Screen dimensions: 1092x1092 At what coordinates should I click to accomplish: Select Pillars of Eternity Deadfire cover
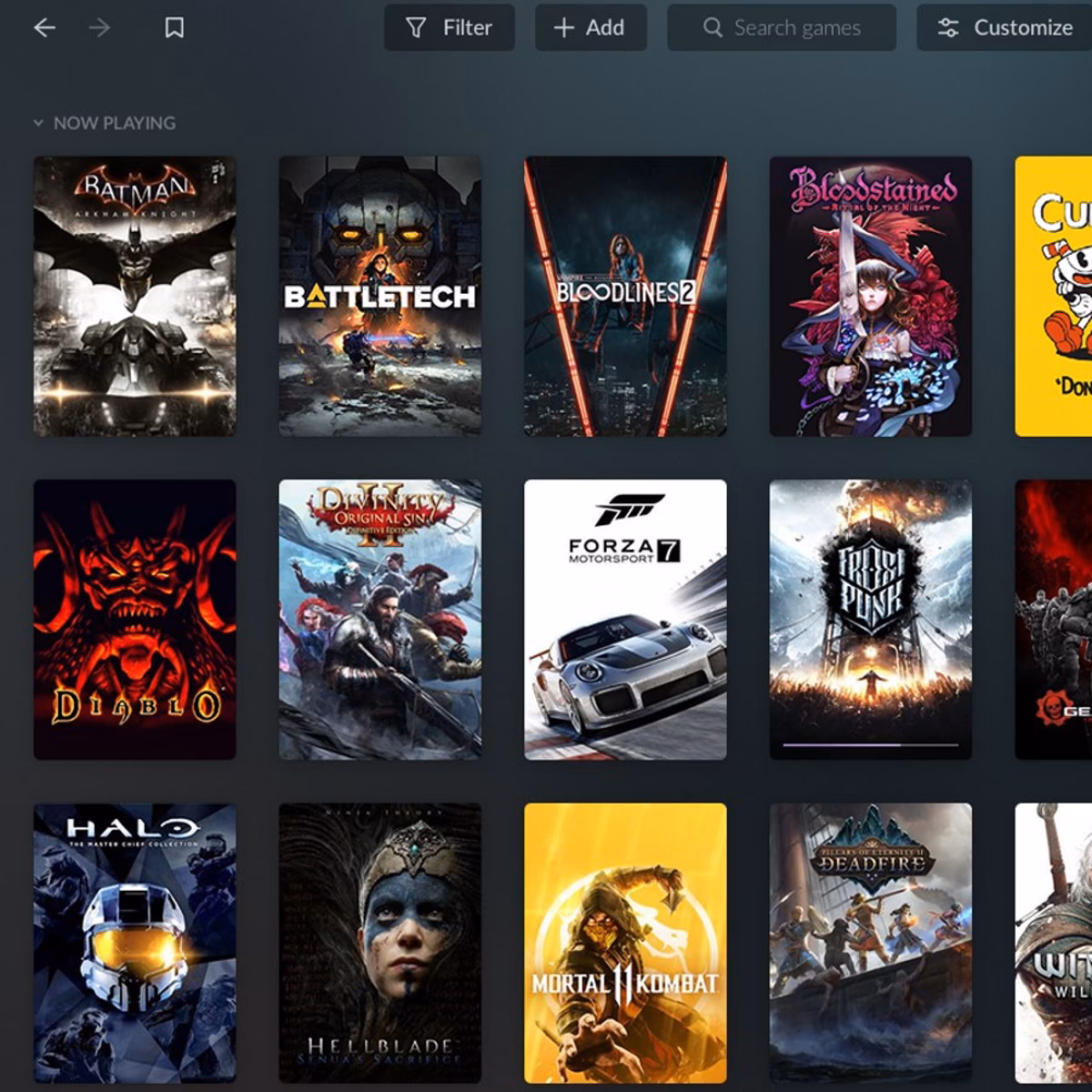click(871, 943)
